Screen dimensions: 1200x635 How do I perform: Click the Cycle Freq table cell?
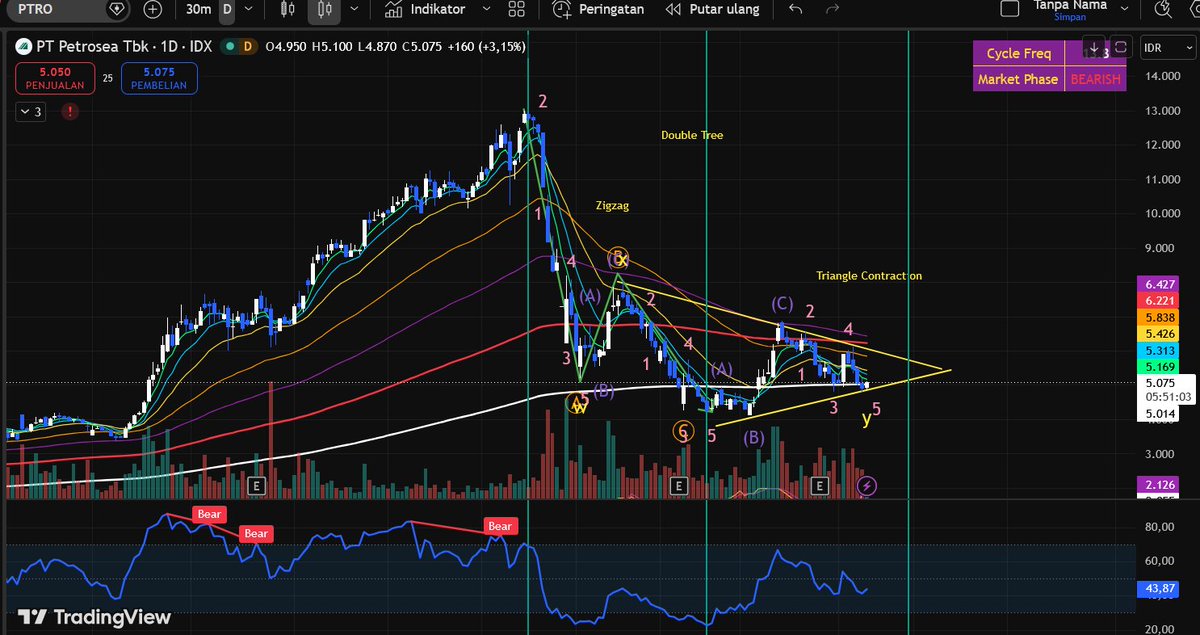1018,53
